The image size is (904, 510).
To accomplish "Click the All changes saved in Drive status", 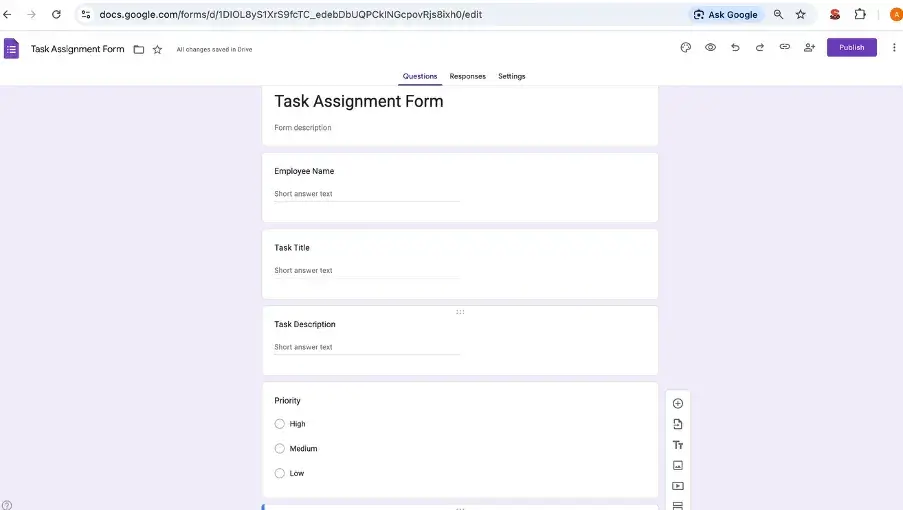I will point(214,50).
